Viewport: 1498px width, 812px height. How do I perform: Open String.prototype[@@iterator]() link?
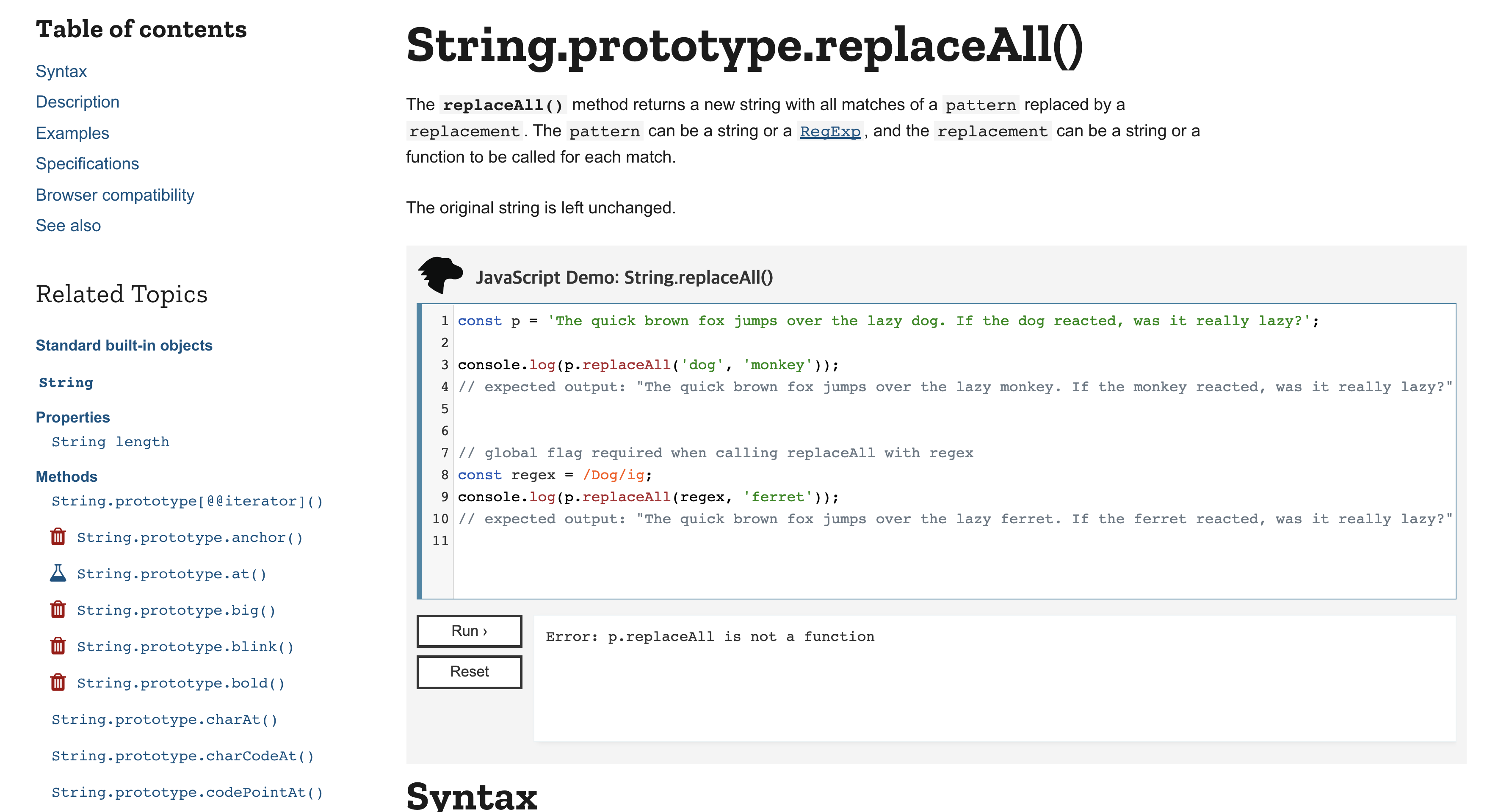click(187, 501)
